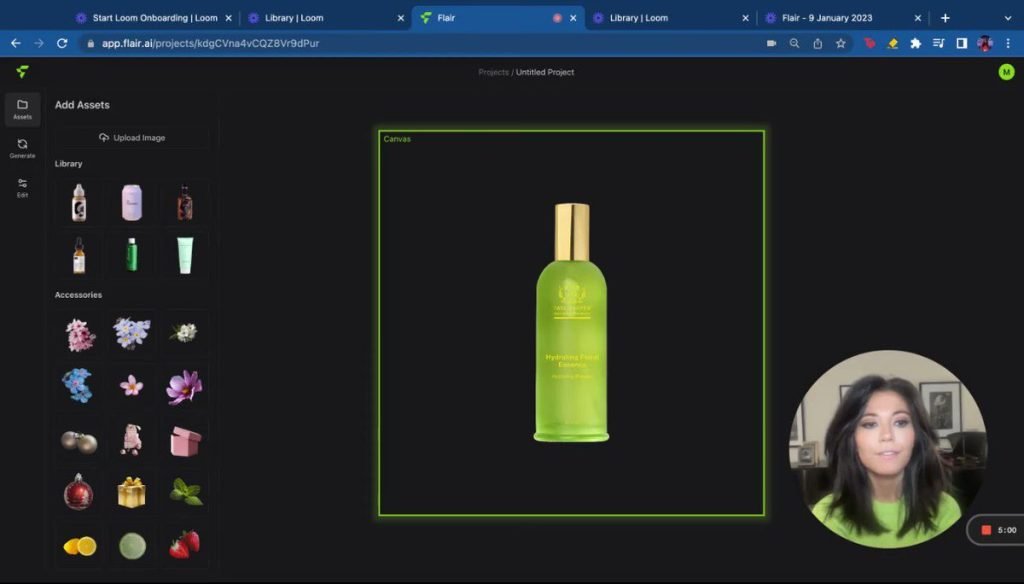Screen dimensions: 1024x584
Task: Add the pink soda can from the Library
Action: pyautogui.click(x=131, y=202)
